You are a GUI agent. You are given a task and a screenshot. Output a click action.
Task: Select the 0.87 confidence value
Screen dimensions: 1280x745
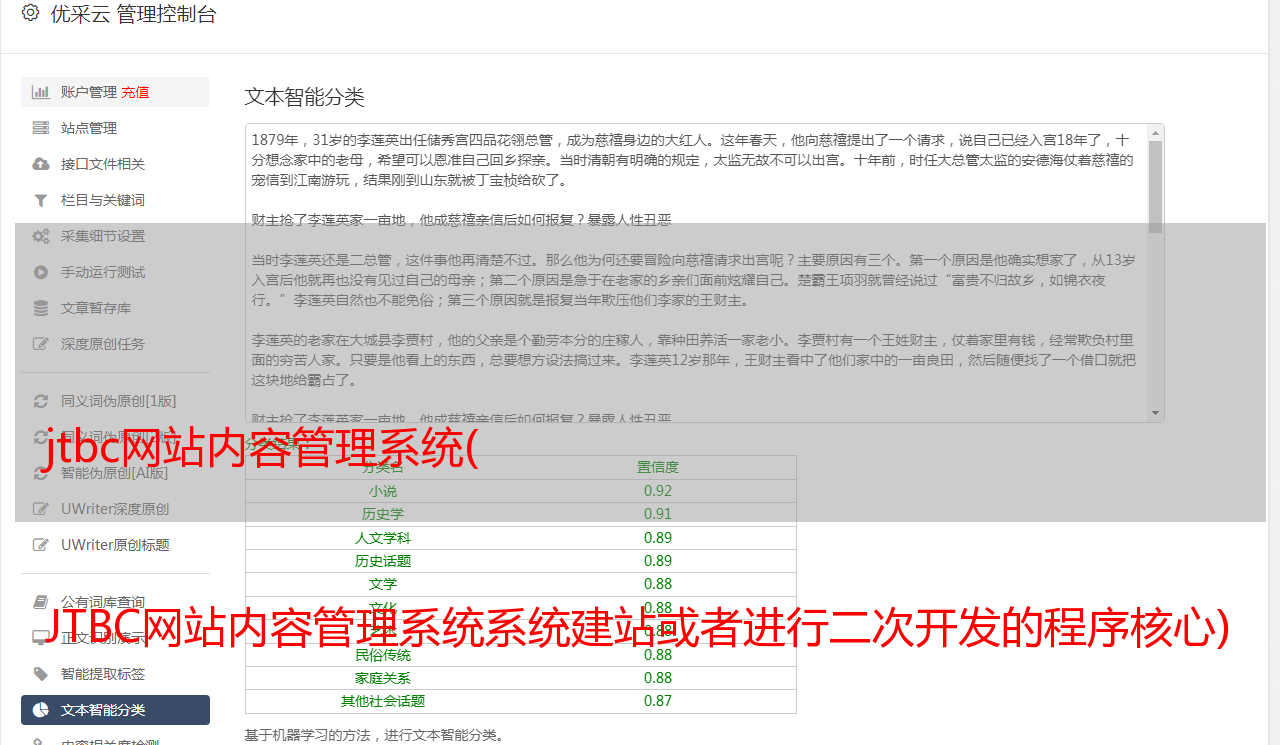658,701
